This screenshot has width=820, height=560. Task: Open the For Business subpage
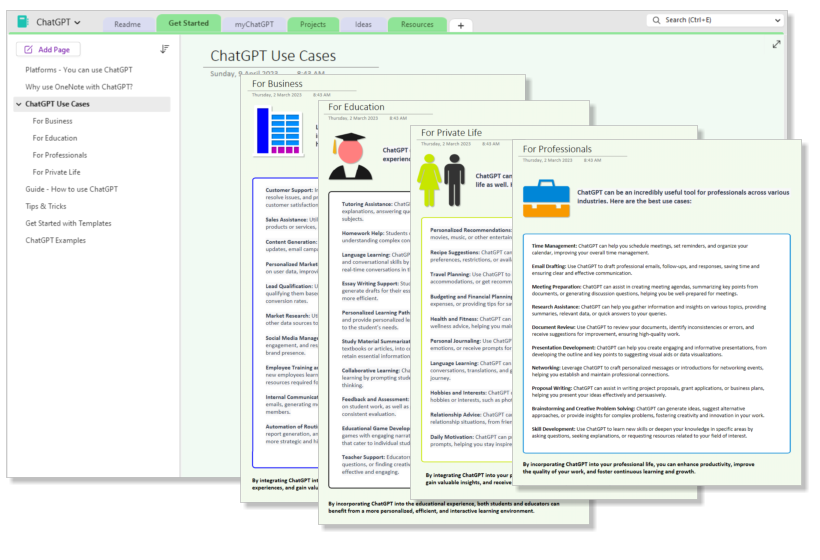[x=52, y=121]
